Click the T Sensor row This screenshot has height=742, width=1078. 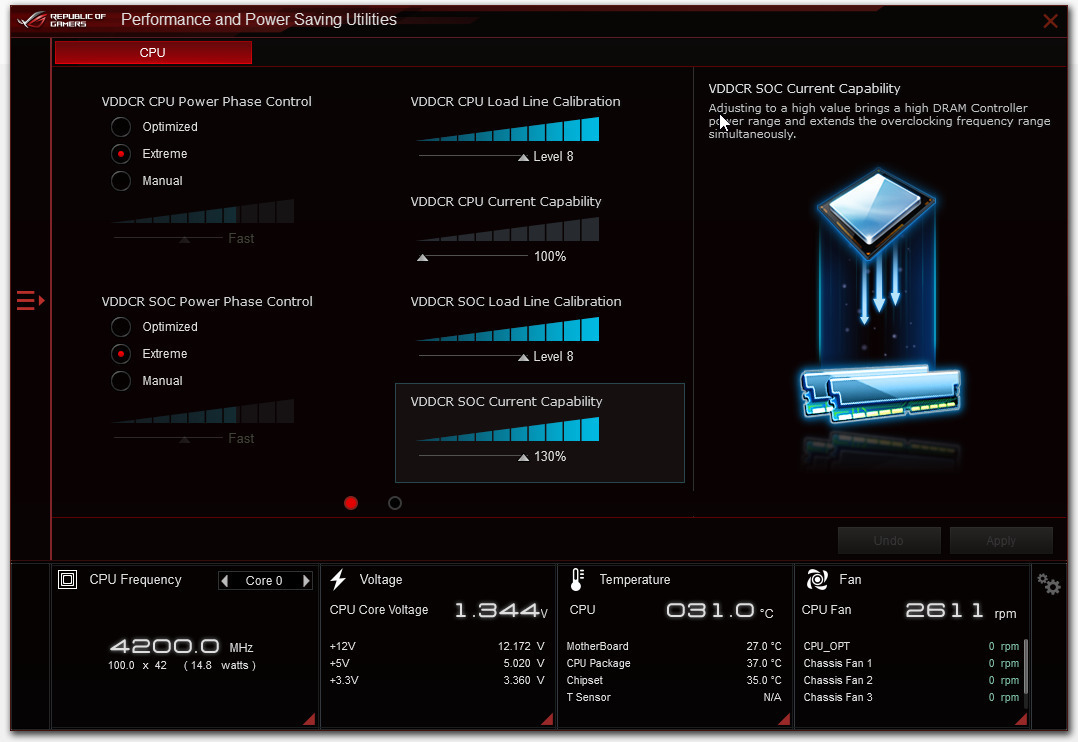pyautogui.click(x=674, y=697)
